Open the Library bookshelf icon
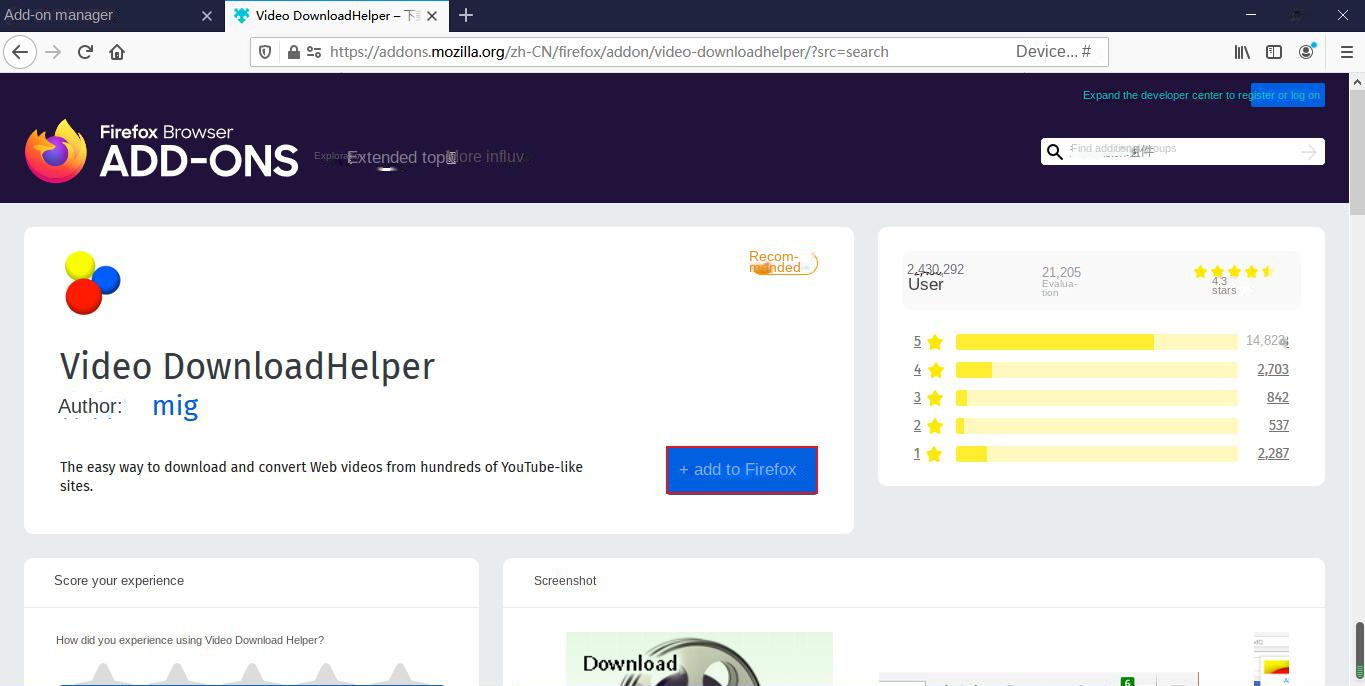The height and width of the screenshot is (686, 1365). [x=1242, y=51]
